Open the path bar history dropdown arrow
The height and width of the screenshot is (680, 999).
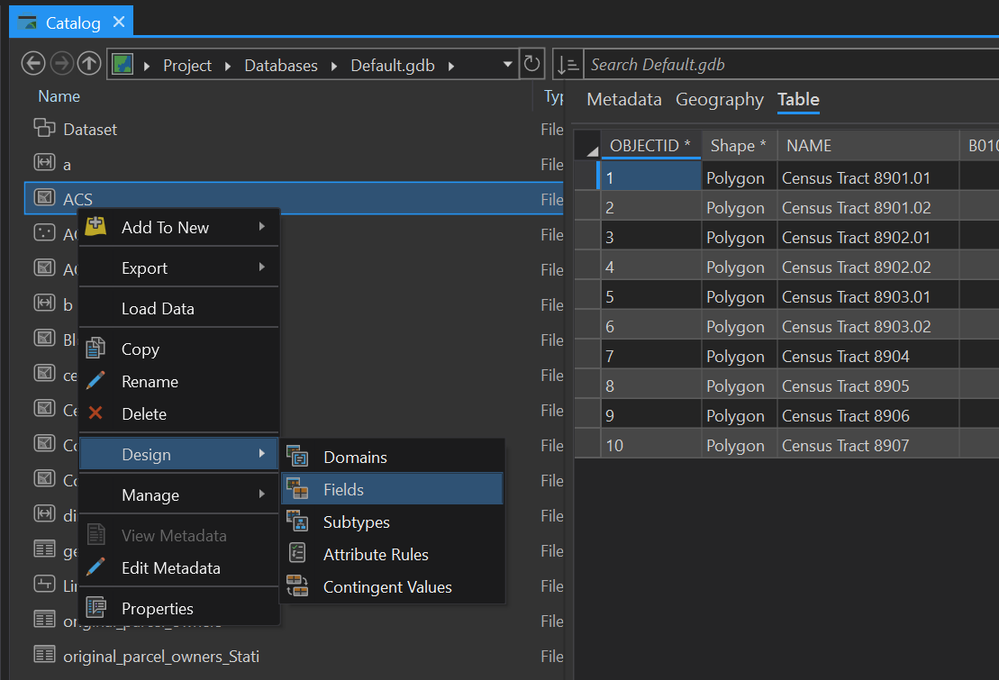pyautogui.click(x=508, y=65)
